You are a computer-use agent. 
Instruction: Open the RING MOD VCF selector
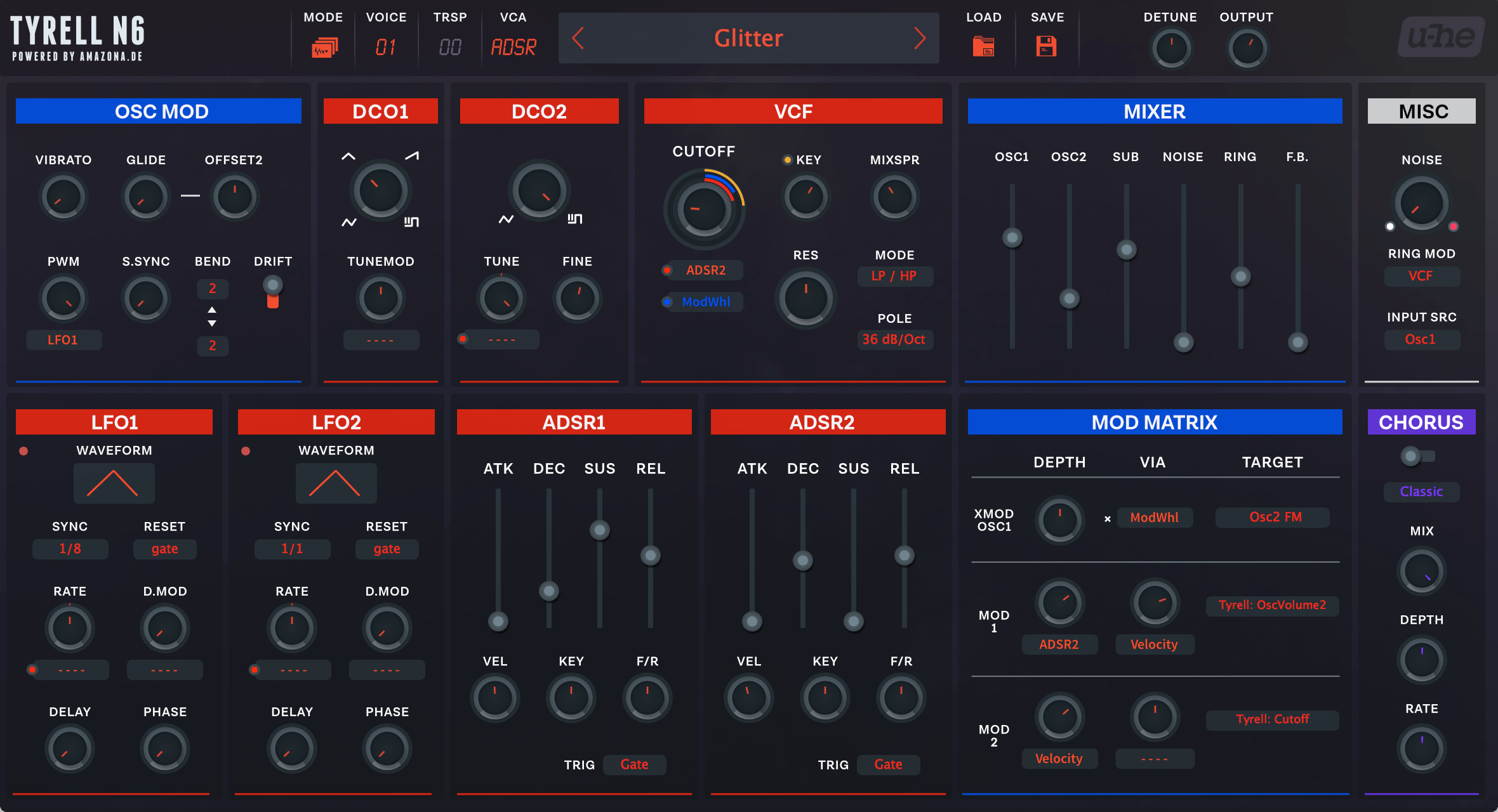[x=1422, y=276]
